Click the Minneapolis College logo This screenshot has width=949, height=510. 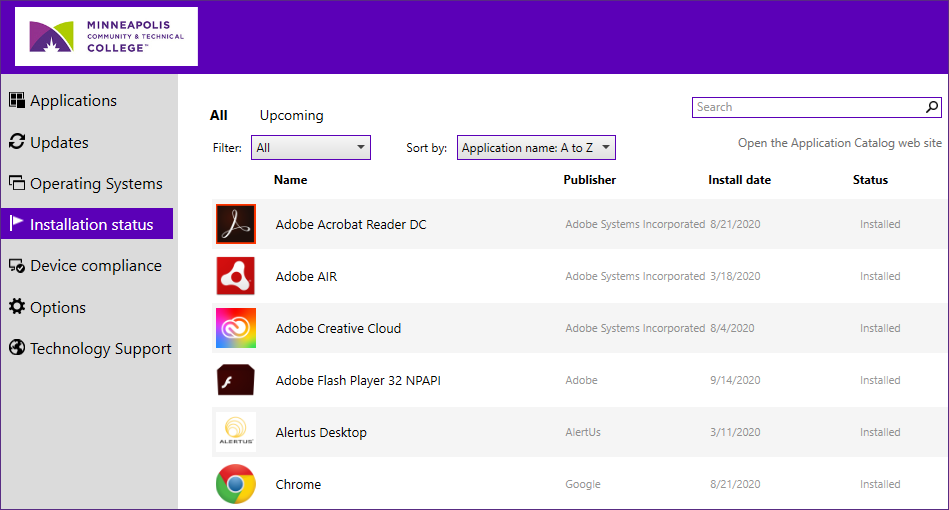107,36
